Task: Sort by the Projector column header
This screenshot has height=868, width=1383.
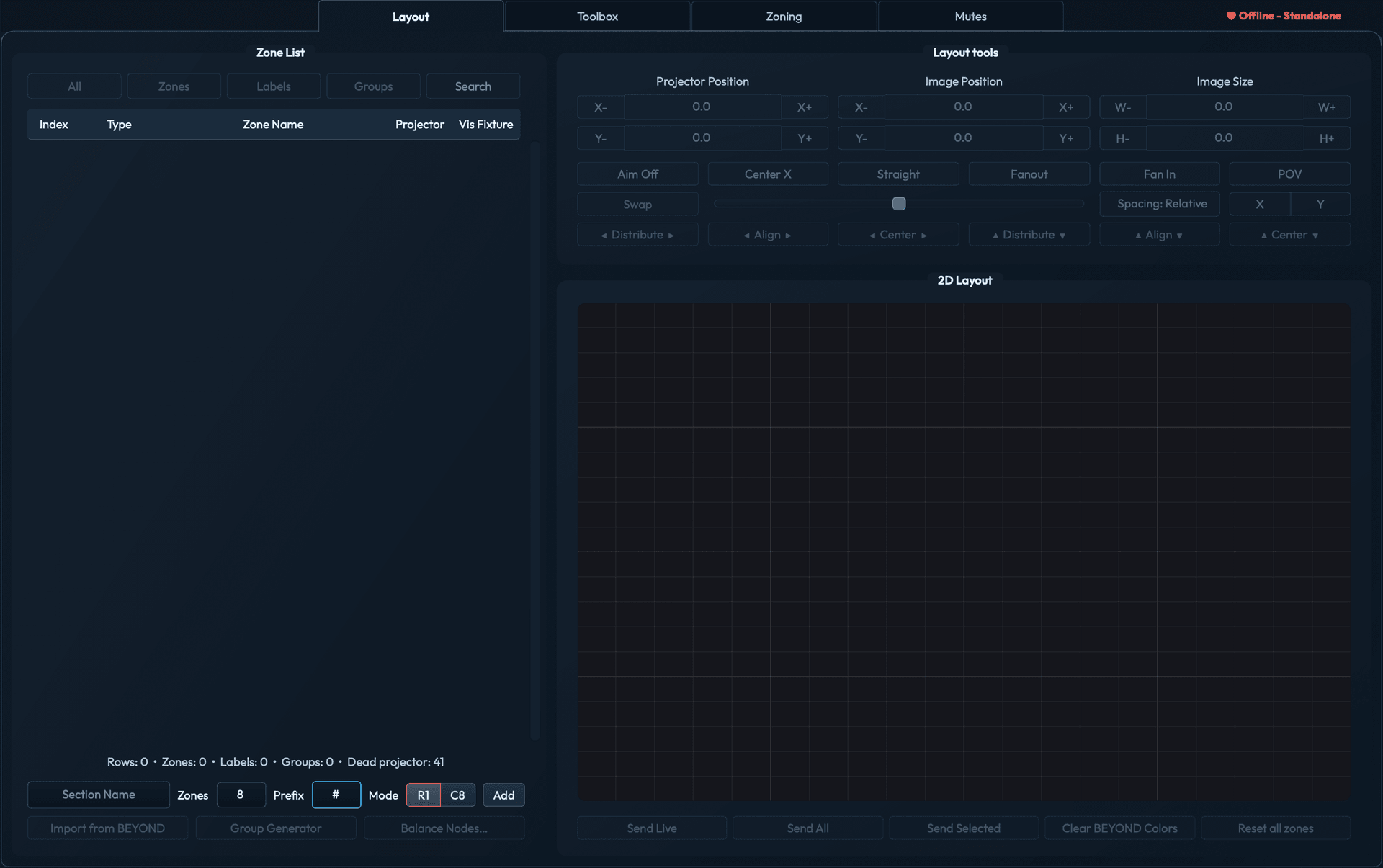Action: pos(419,125)
